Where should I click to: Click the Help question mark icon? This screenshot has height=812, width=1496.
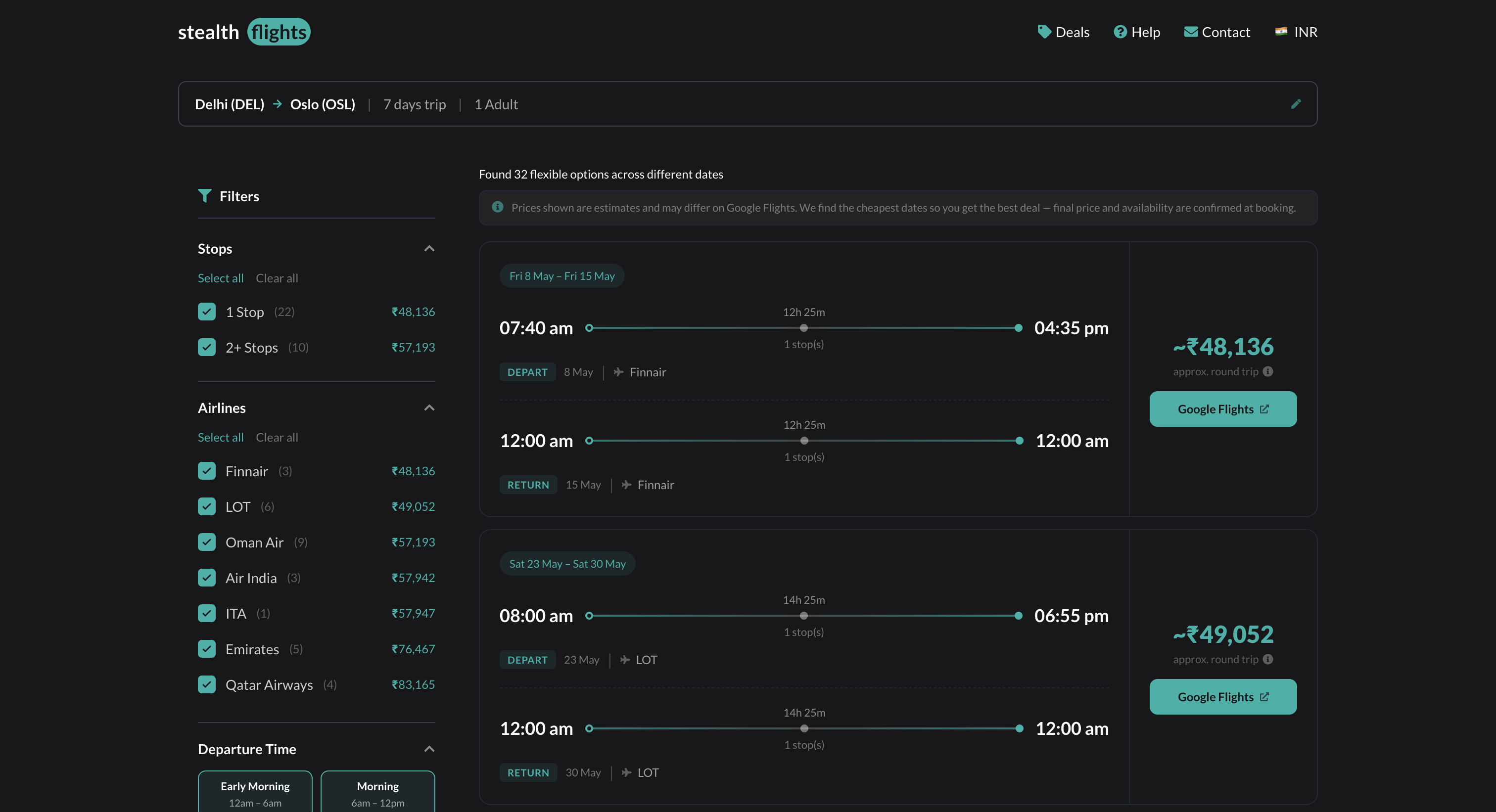1120,32
